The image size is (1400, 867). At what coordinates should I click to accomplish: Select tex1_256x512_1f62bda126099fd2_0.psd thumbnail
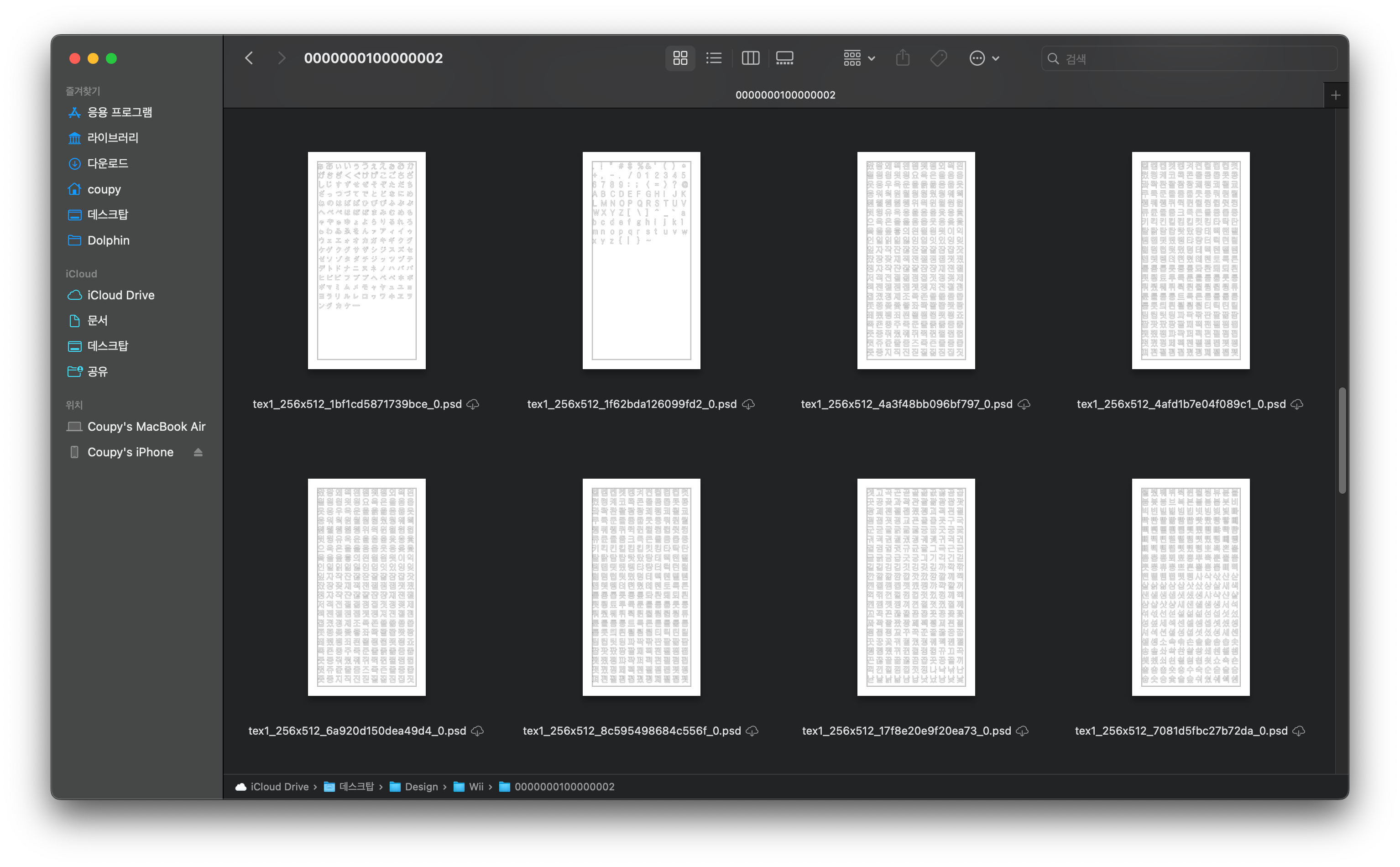pyautogui.click(x=641, y=261)
